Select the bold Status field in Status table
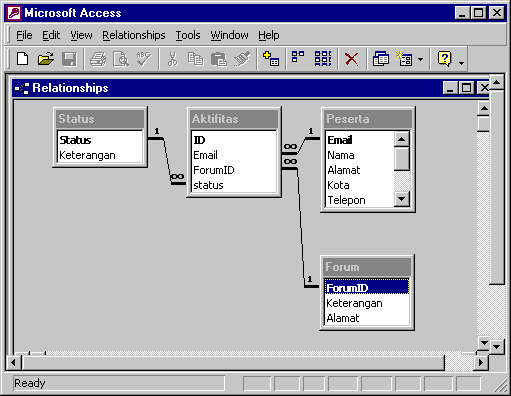The width and height of the screenshot is (511, 396). click(100, 140)
